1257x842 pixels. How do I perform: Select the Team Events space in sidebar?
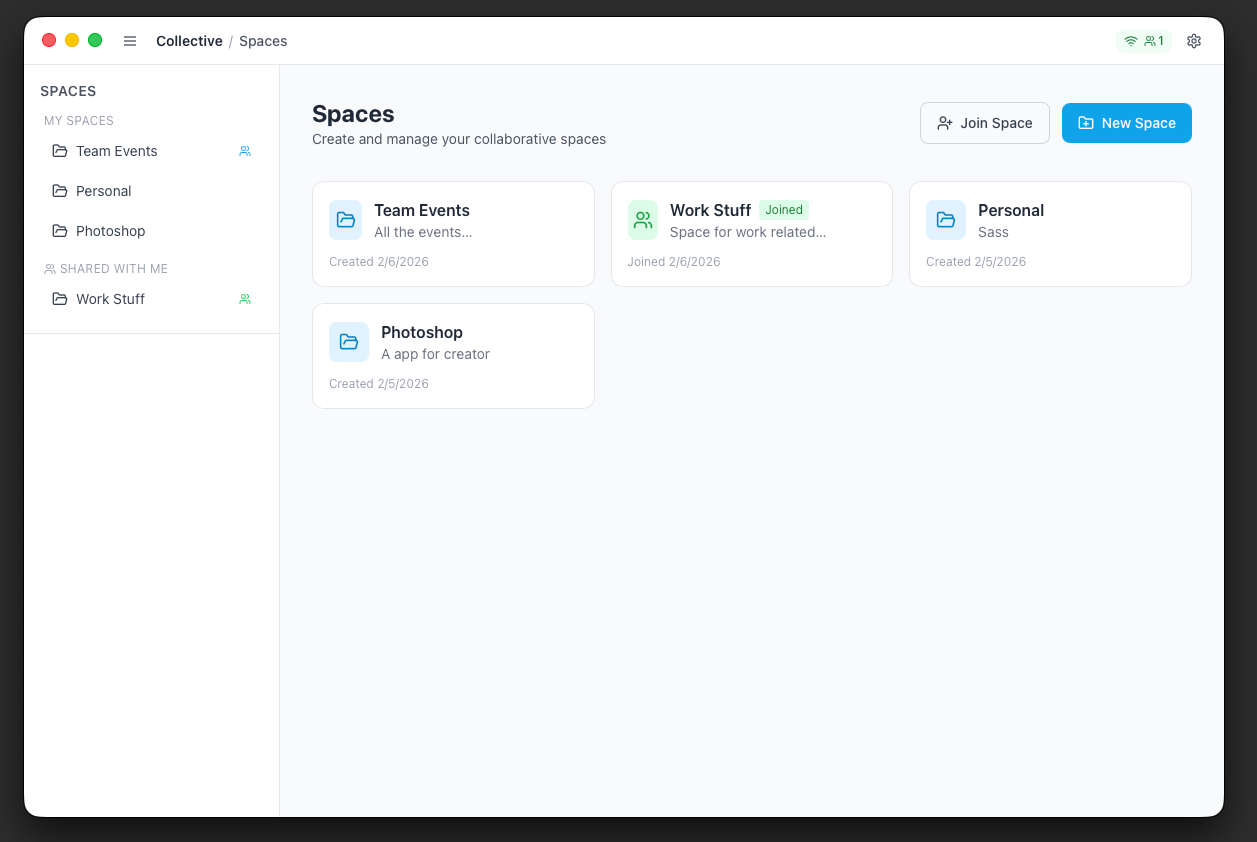(116, 151)
